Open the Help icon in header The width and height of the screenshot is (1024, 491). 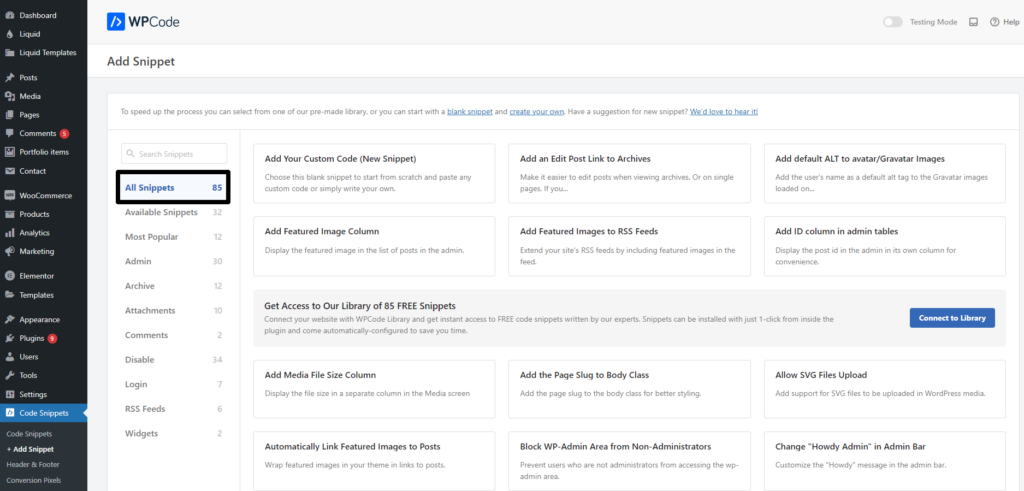tap(993, 22)
